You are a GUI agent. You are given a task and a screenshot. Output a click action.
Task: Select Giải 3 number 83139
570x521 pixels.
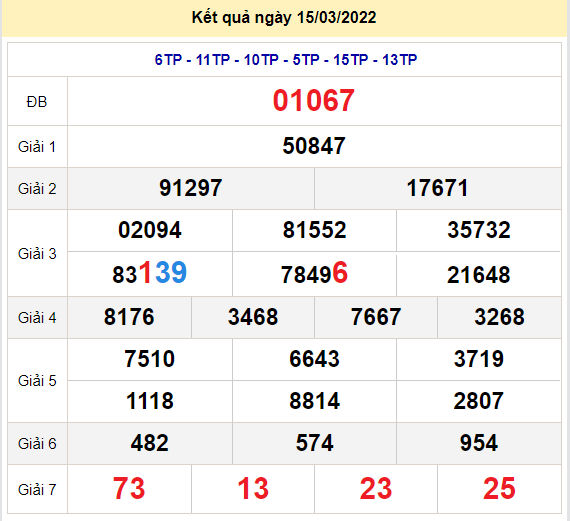pyautogui.click(x=149, y=273)
